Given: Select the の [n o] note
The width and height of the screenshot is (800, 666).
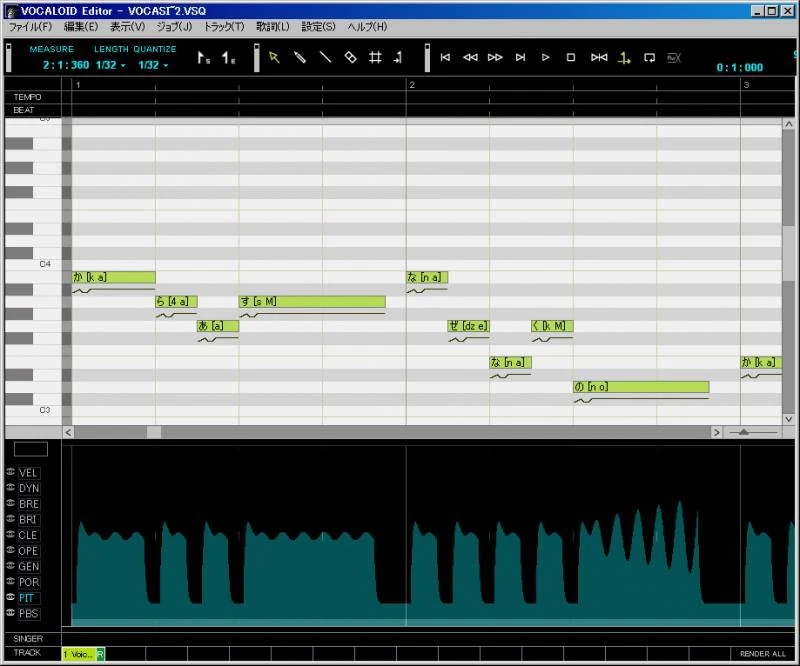Looking at the screenshot, I should [641, 387].
